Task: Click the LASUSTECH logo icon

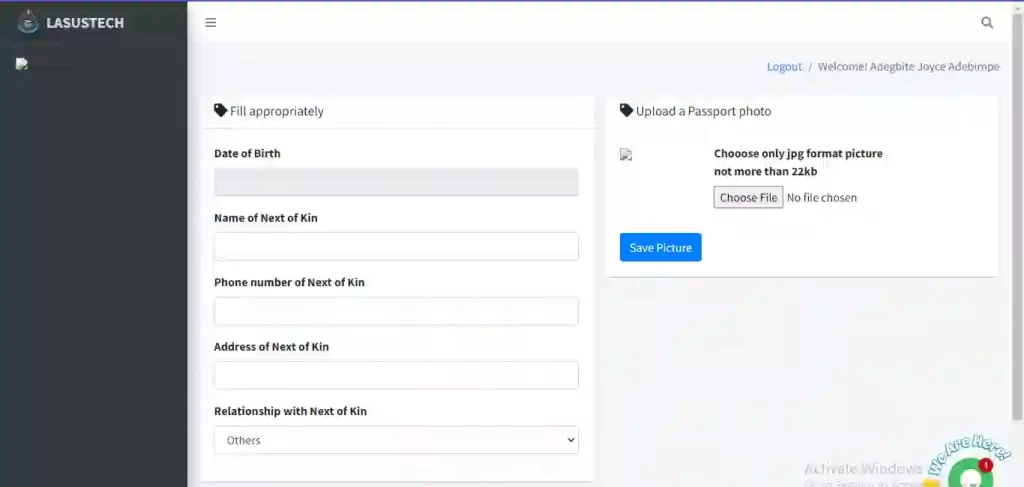Action: pyautogui.click(x=27, y=23)
